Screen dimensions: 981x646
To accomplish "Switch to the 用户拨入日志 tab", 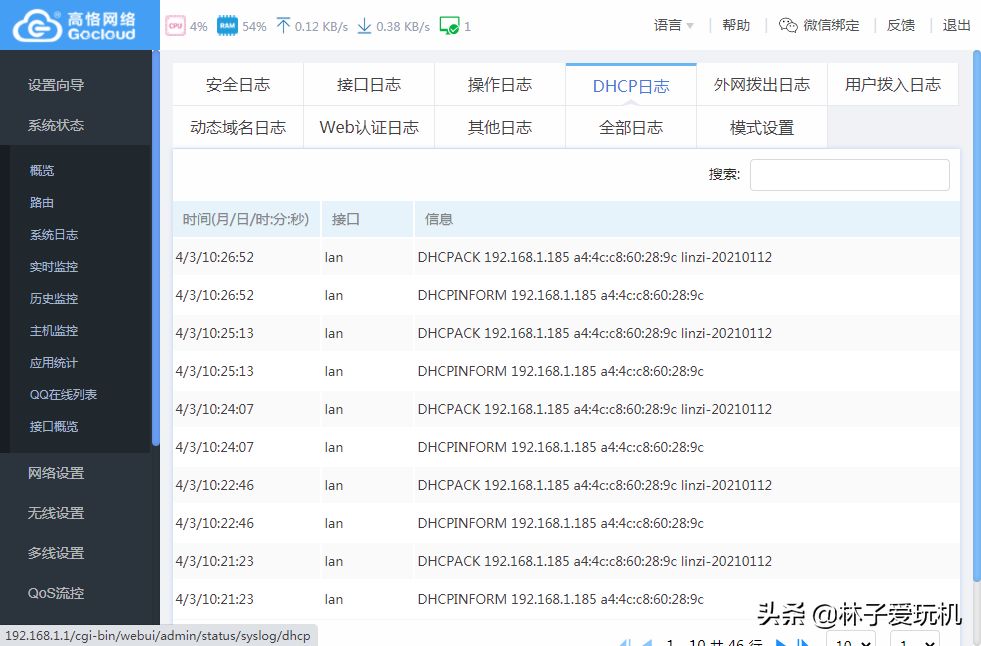I will tap(893, 84).
